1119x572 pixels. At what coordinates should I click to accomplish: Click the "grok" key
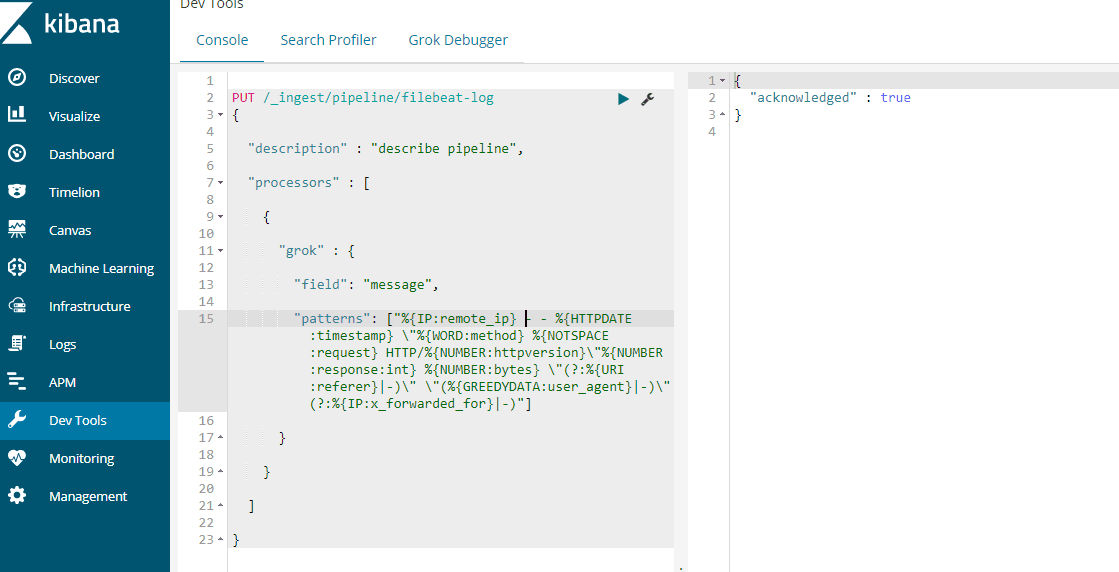click(303, 251)
